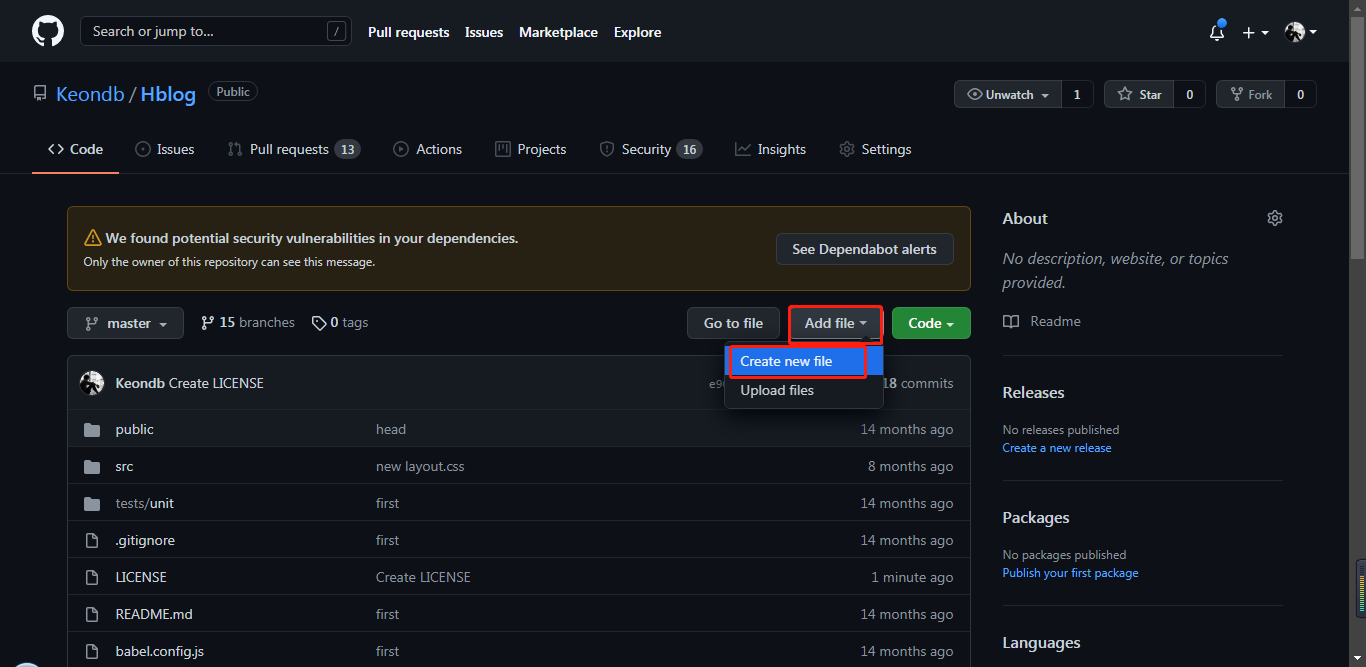
Task: Click Issues in the top navigation
Action: tap(484, 32)
